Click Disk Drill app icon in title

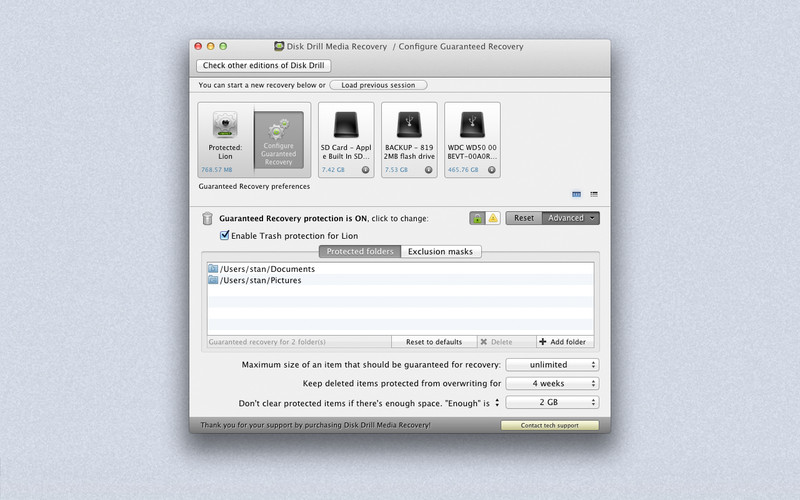point(279,46)
